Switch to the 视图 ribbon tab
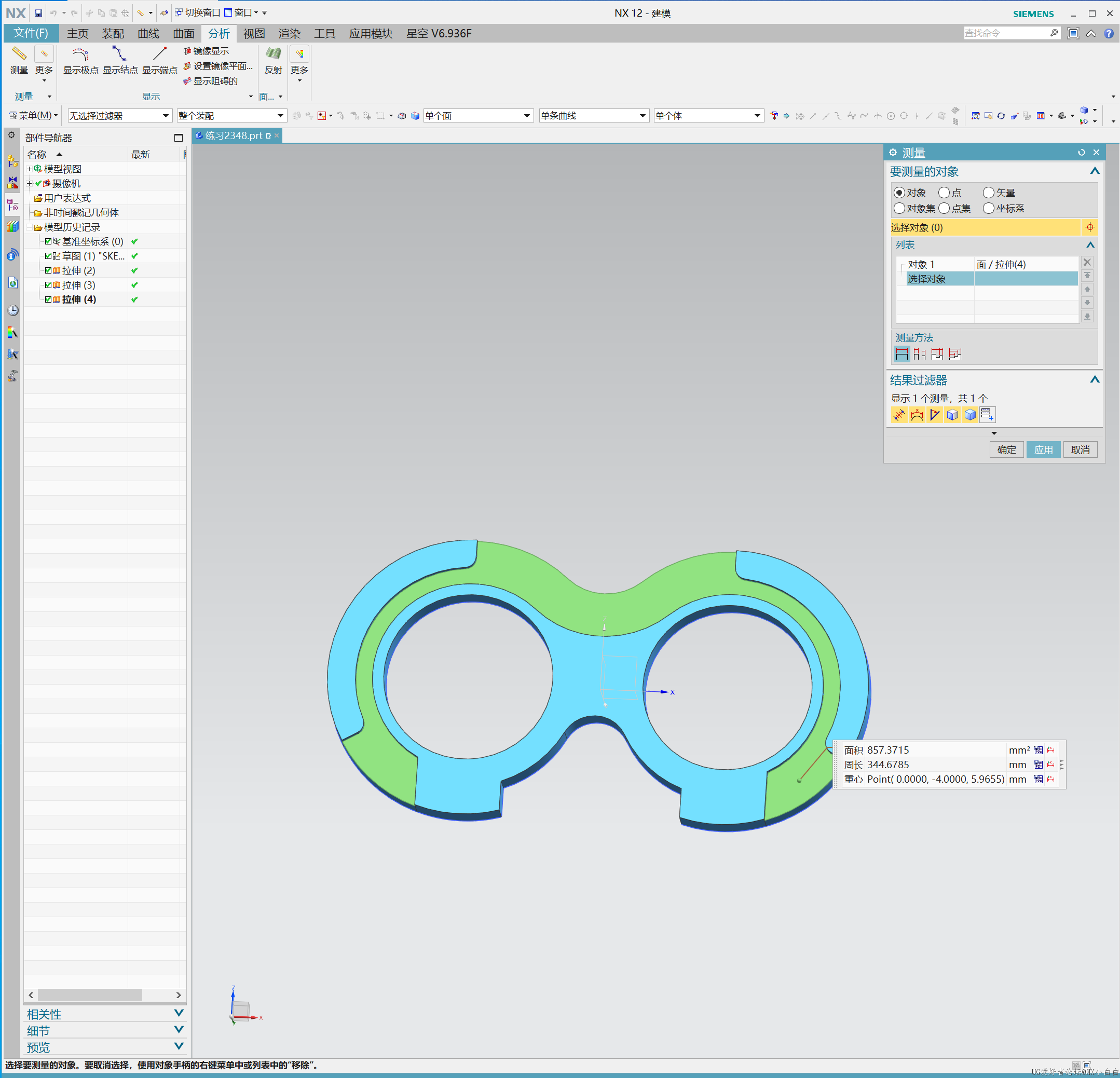The width and height of the screenshot is (1120, 1078). tap(254, 33)
